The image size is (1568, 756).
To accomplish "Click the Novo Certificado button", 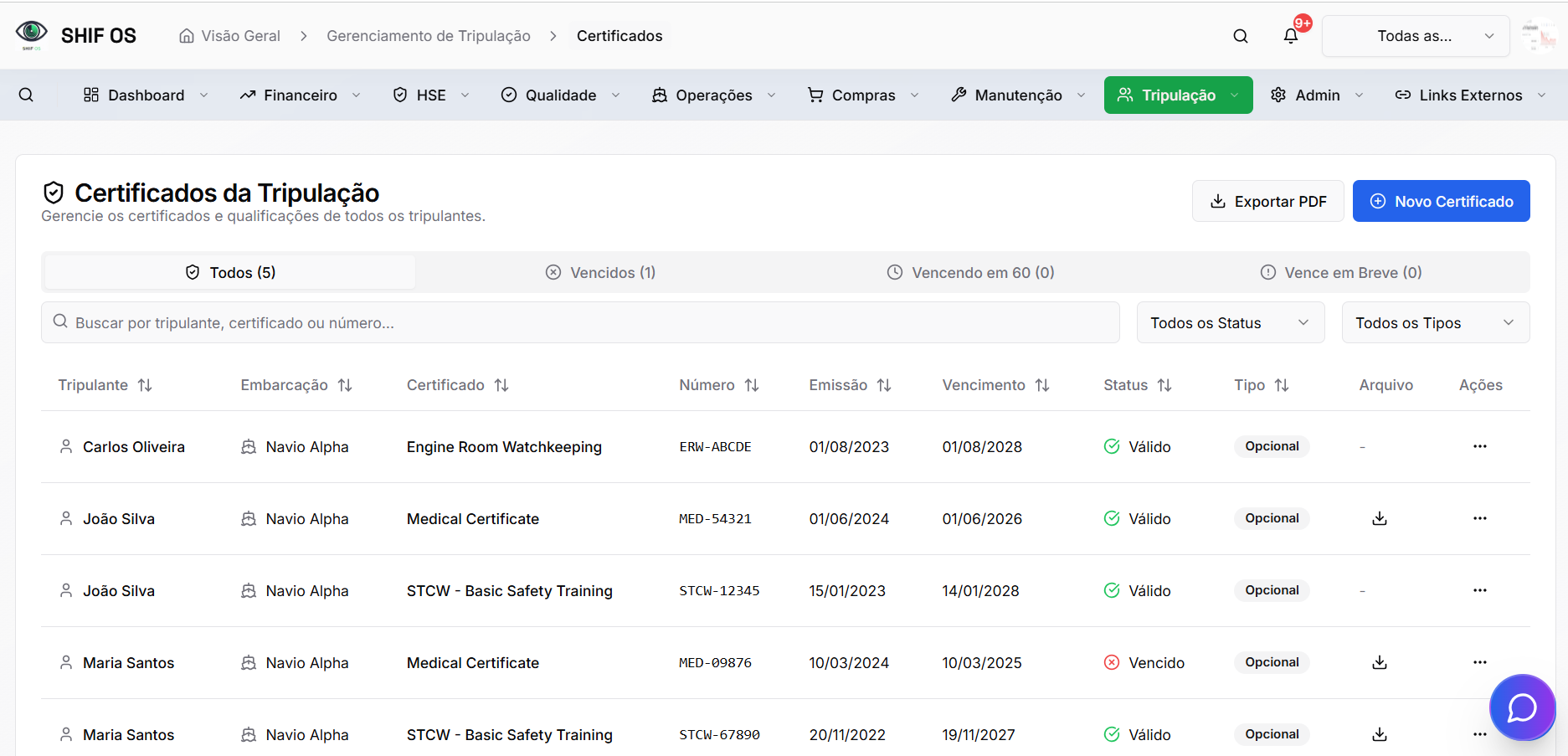I will pos(1441,202).
